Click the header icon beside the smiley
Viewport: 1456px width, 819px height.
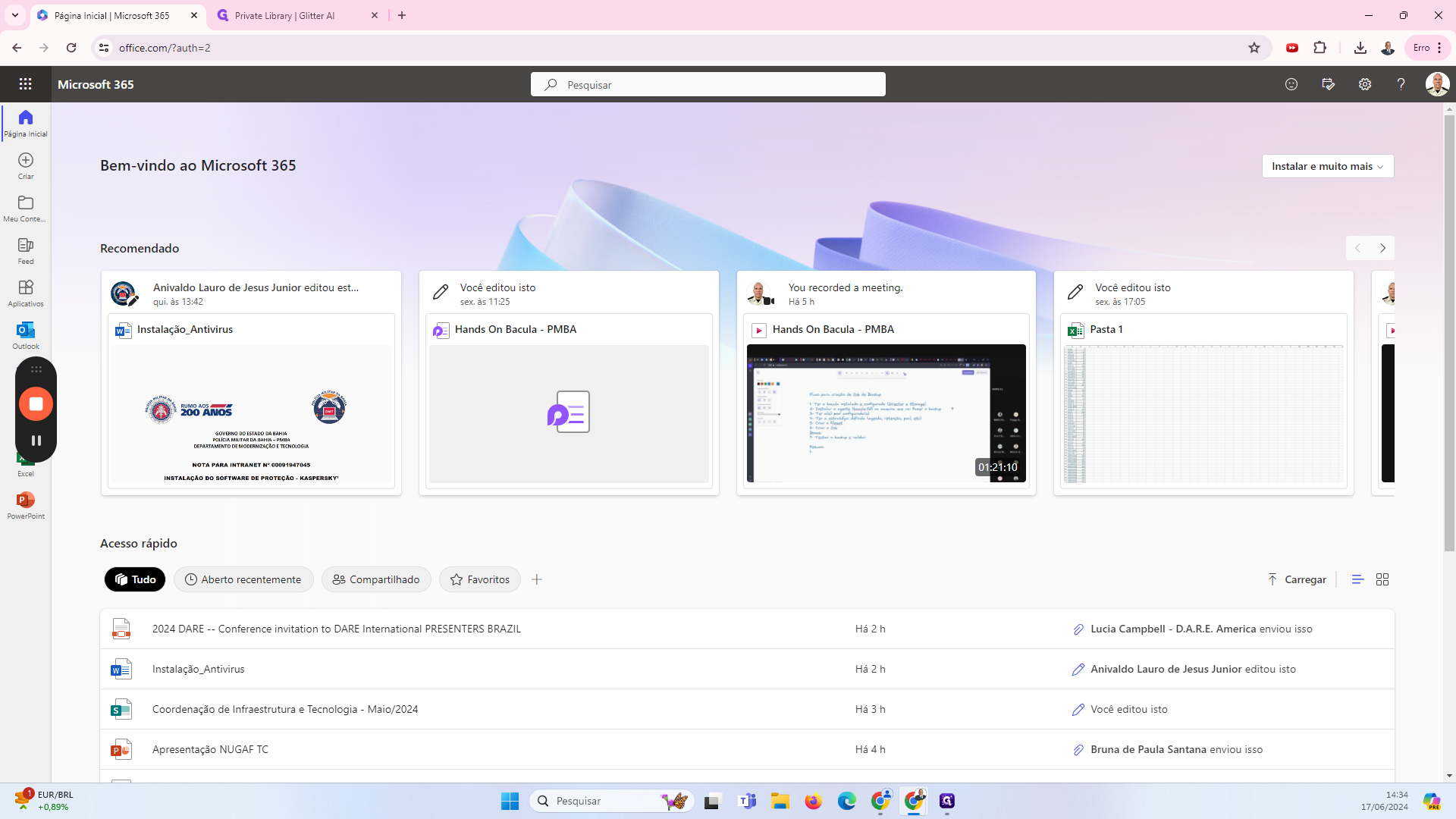pos(1328,84)
